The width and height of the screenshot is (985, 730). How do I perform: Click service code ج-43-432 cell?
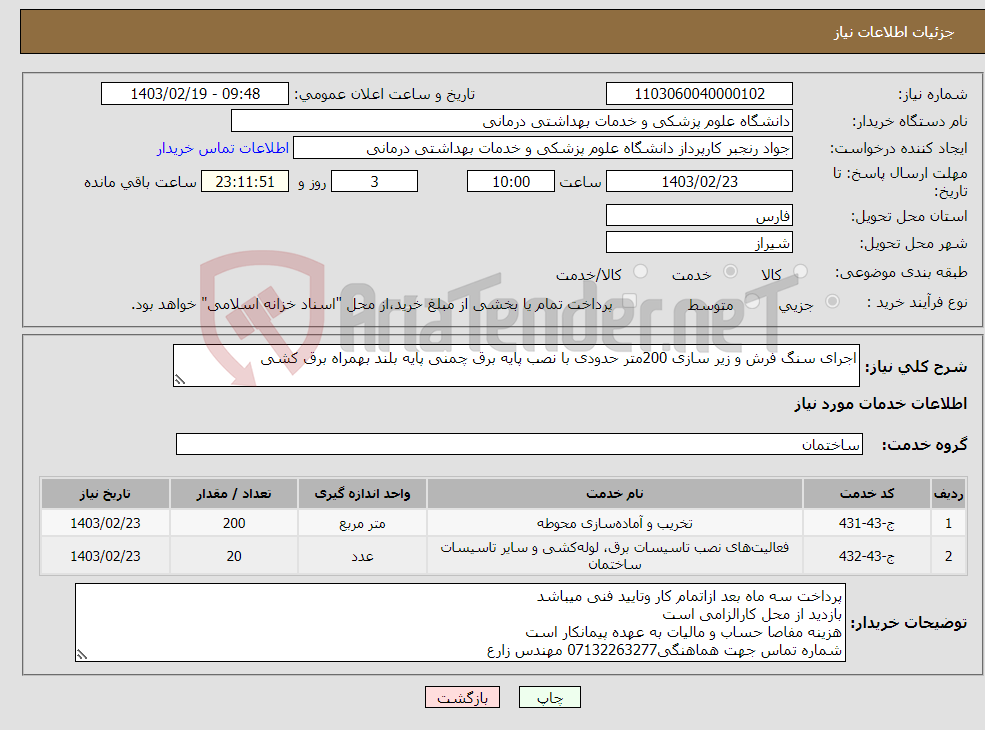[867, 556]
